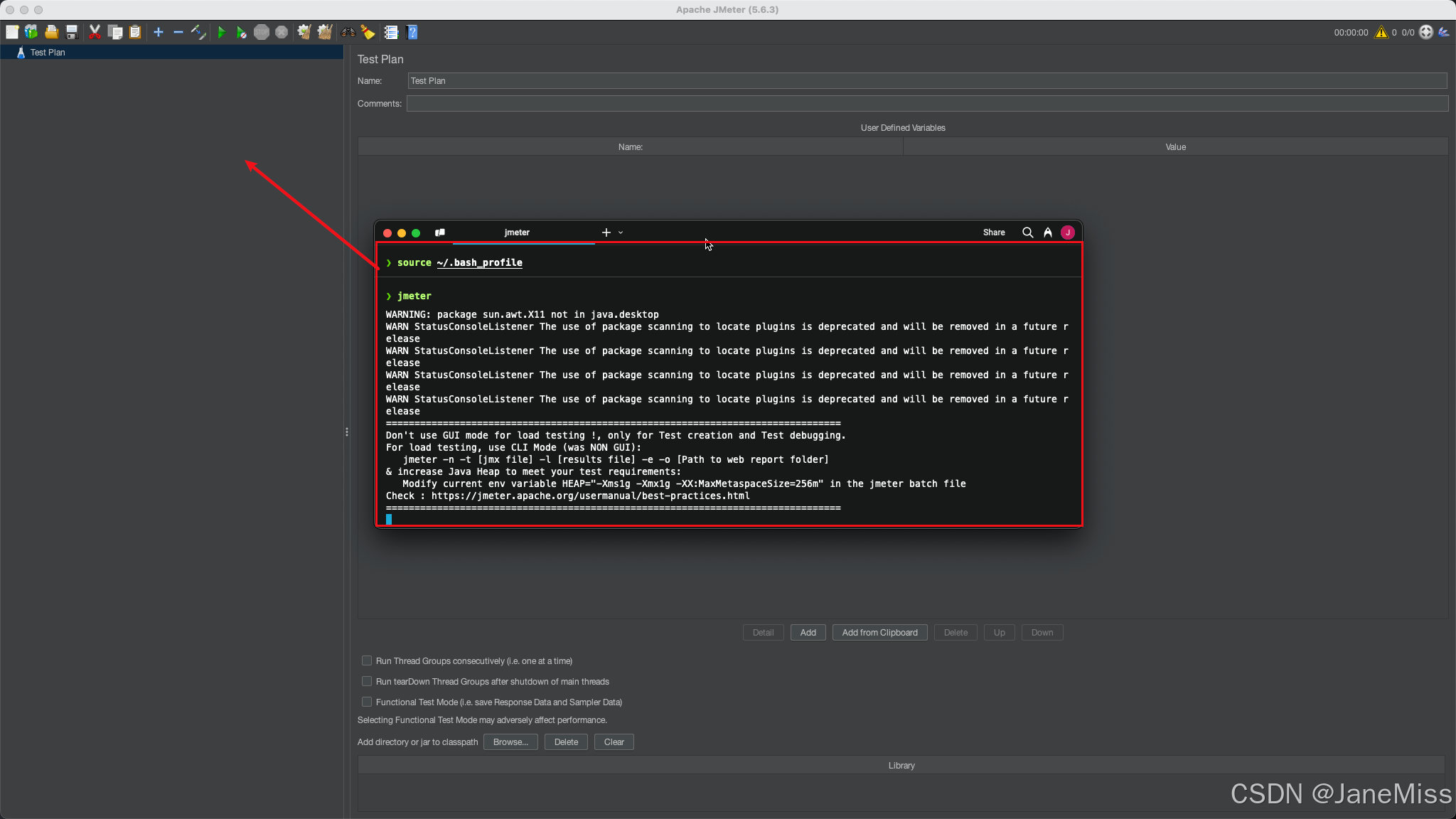Click the Down button
Viewport: 1456px width, 819px height.
point(1042,633)
